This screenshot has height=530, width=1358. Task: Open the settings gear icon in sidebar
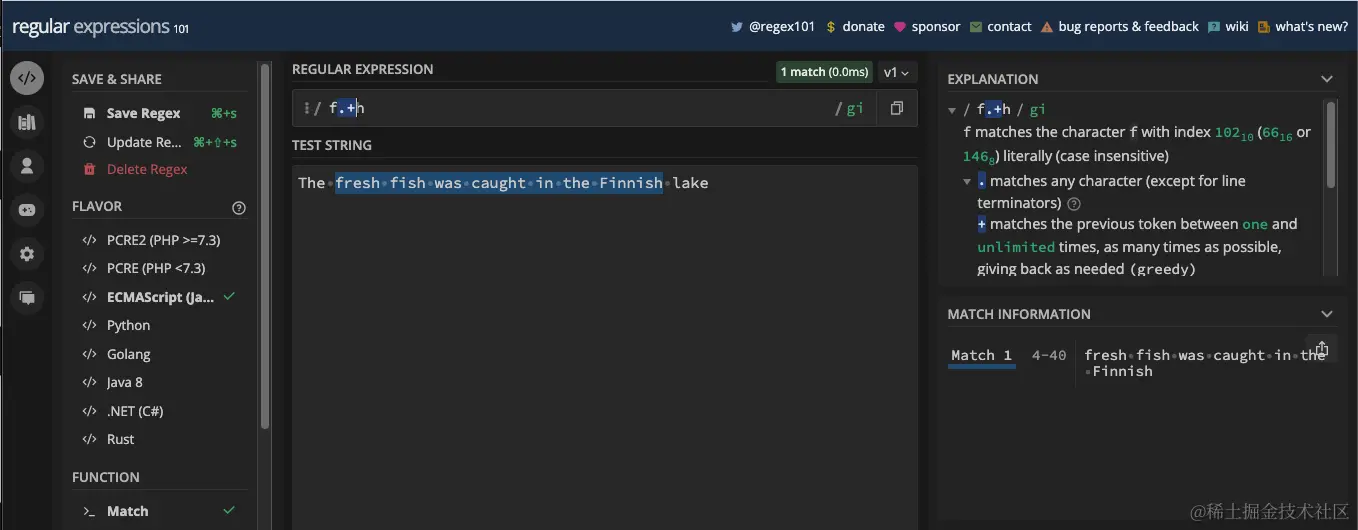coord(27,254)
